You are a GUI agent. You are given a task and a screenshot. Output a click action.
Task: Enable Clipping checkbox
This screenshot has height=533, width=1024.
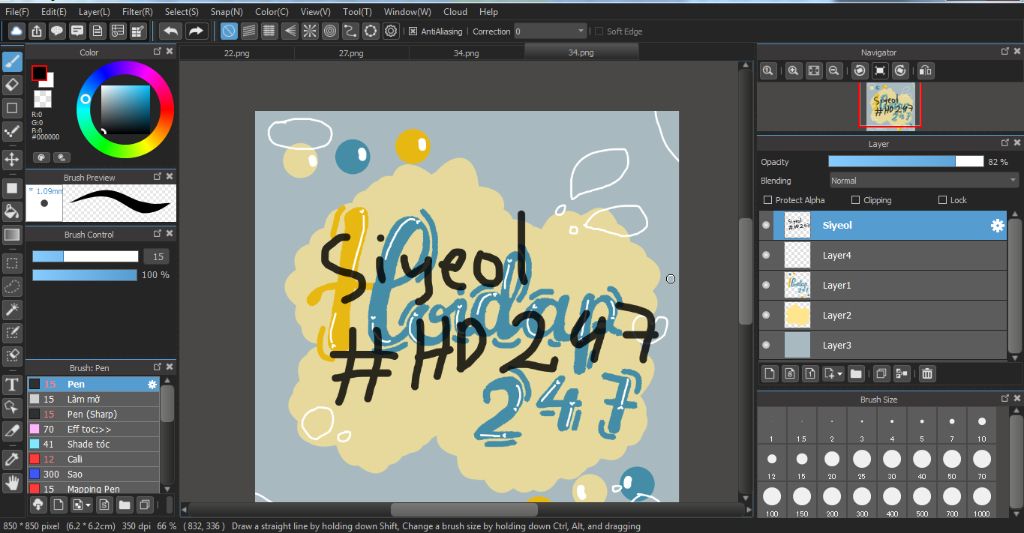855,200
